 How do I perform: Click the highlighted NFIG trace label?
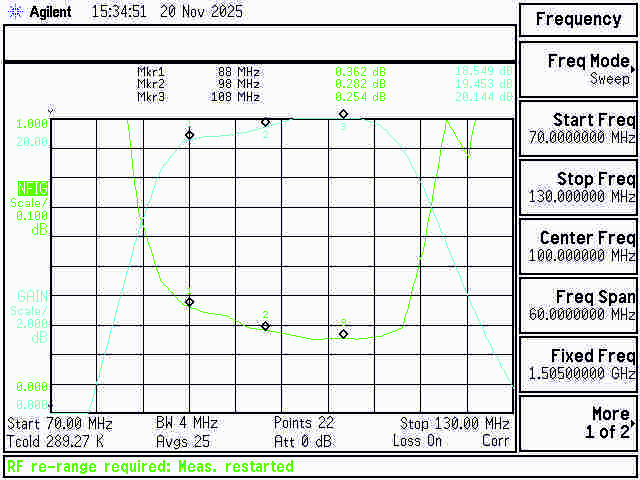31,189
